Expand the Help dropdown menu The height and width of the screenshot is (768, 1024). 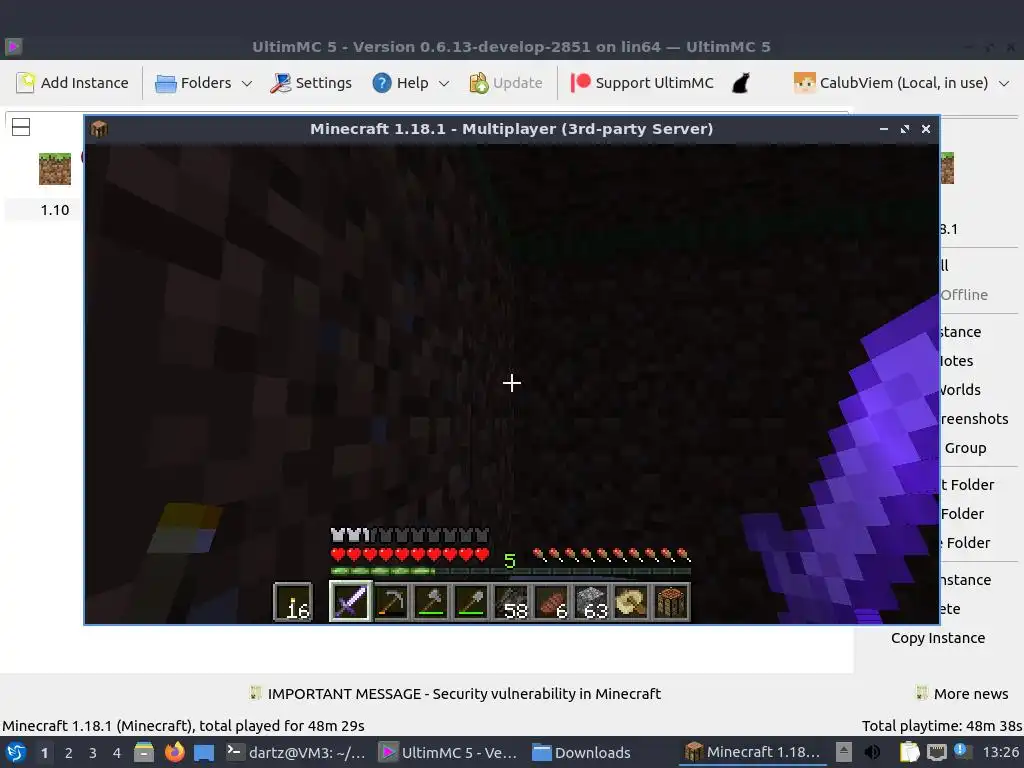click(x=411, y=83)
